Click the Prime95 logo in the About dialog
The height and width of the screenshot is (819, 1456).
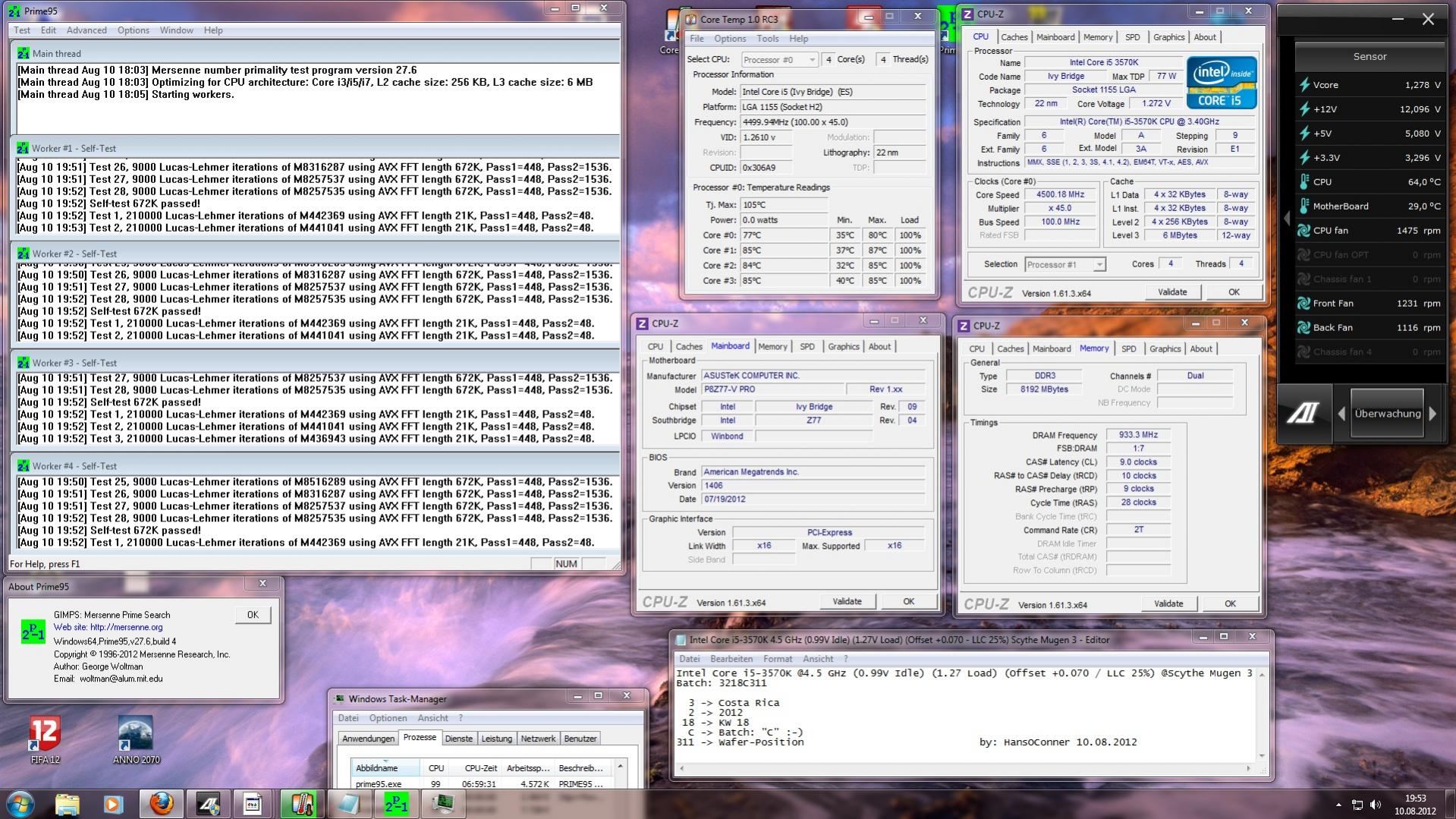(x=33, y=632)
